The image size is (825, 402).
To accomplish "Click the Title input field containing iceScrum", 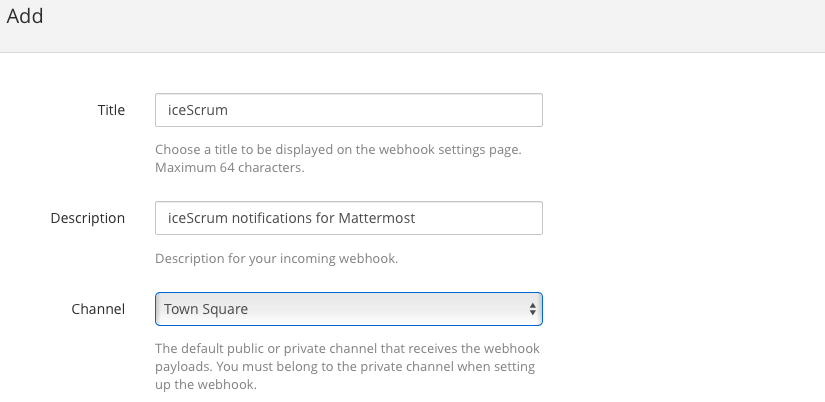I will point(348,110).
